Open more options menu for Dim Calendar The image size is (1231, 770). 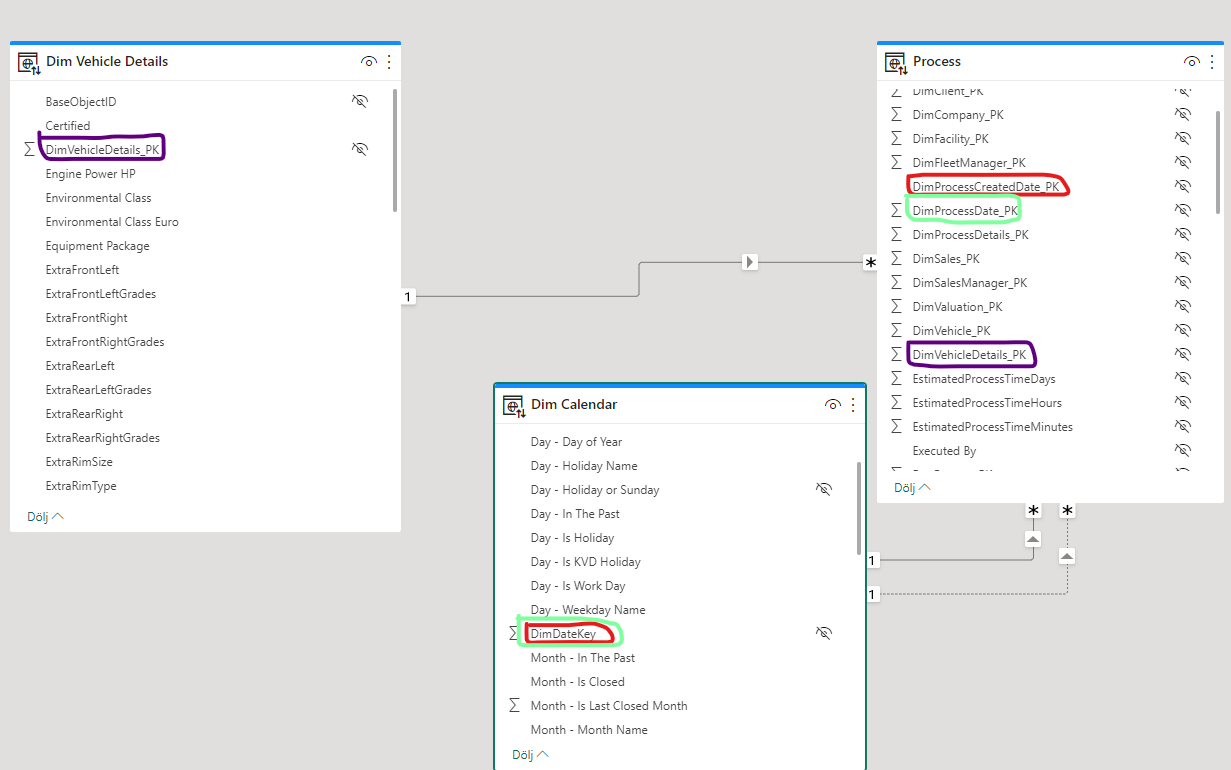tap(853, 405)
